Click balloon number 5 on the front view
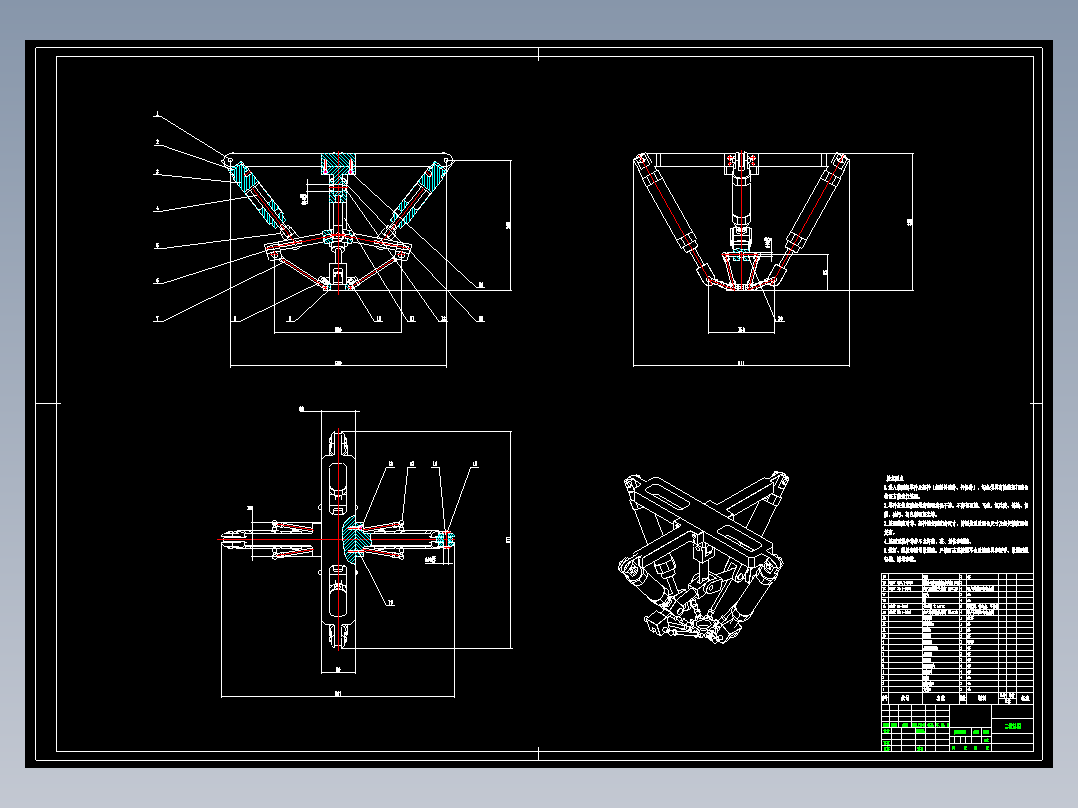1078x808 pixels. click(x=157, y=245)
